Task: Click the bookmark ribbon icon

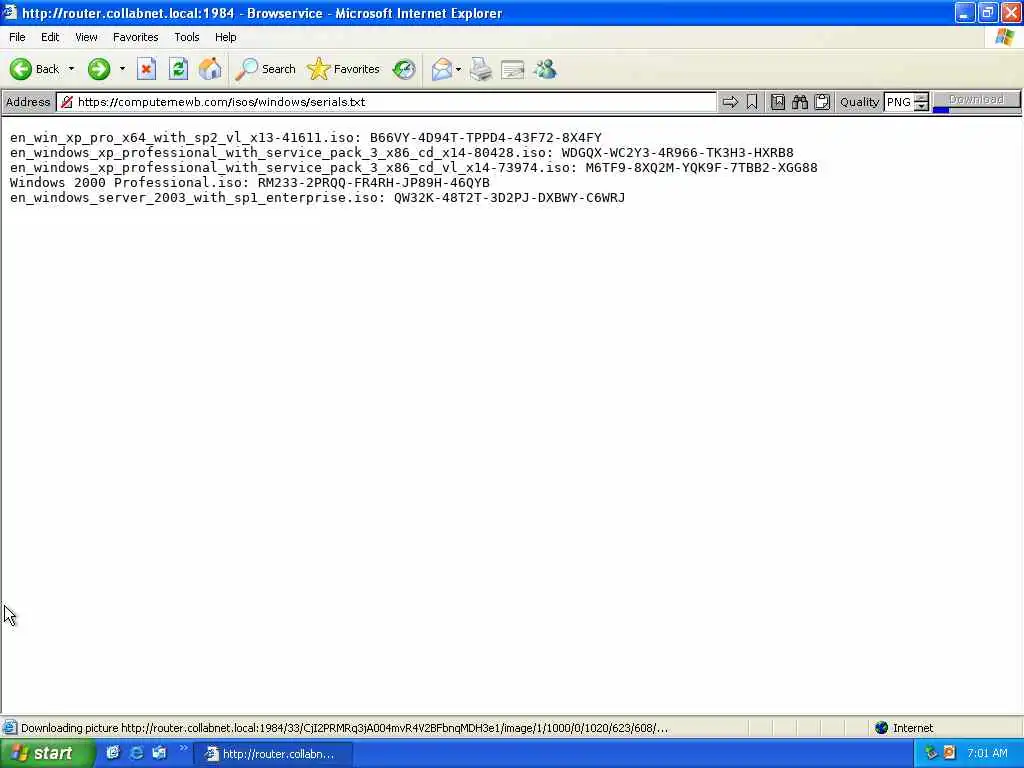Action: pyautogui.click(x=752, y=102)
